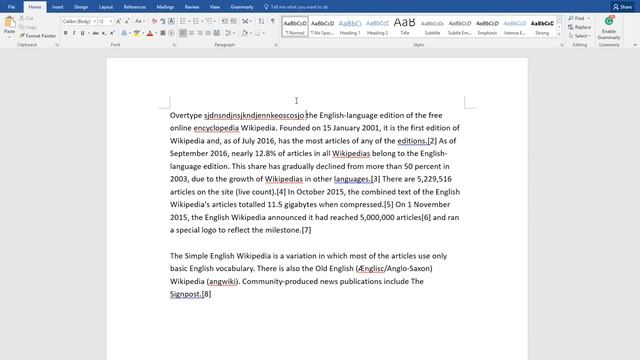Viewport: 640px width, 360px height.
Task: Apply Text Effects icon in Font group
Action: (x=124, y=33)
